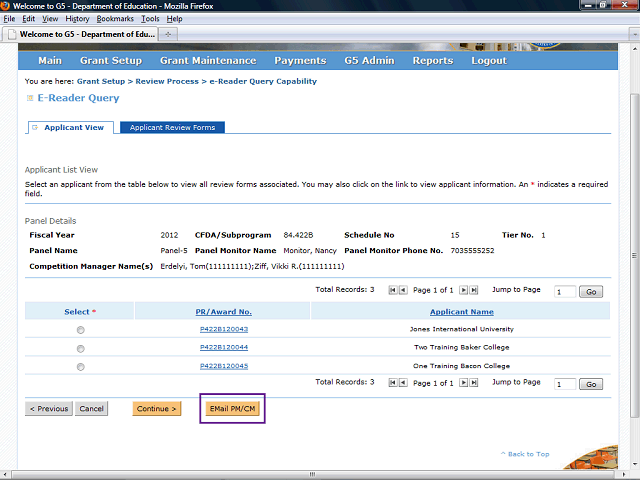Click the bottom last-page pagination icon
This screenshot has height=480, width=640.
(474, 382)
